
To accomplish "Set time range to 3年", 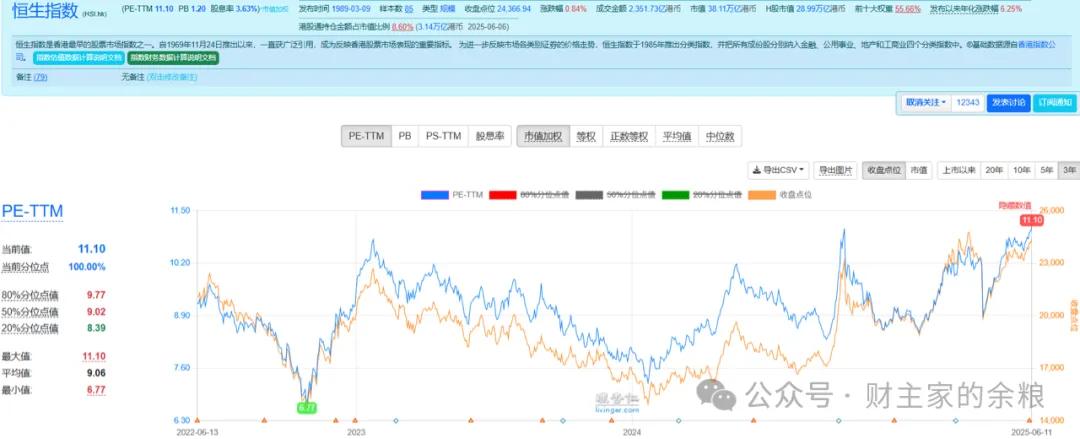I will pyautogui.click(x=1068, y=170).
